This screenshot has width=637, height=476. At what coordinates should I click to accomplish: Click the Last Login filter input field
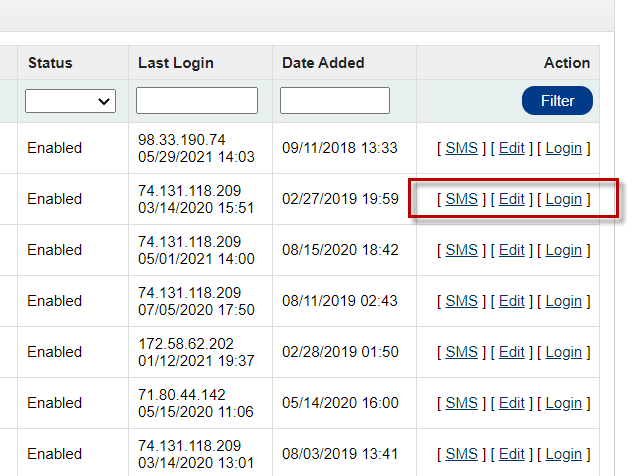(x=197, y=101)
